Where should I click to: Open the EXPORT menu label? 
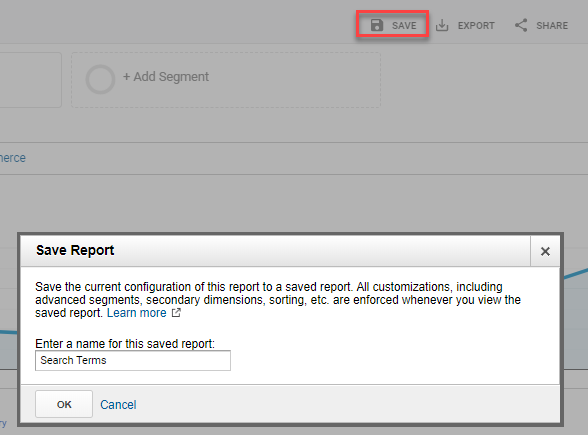pyautogui.click(x=476, y=26)
